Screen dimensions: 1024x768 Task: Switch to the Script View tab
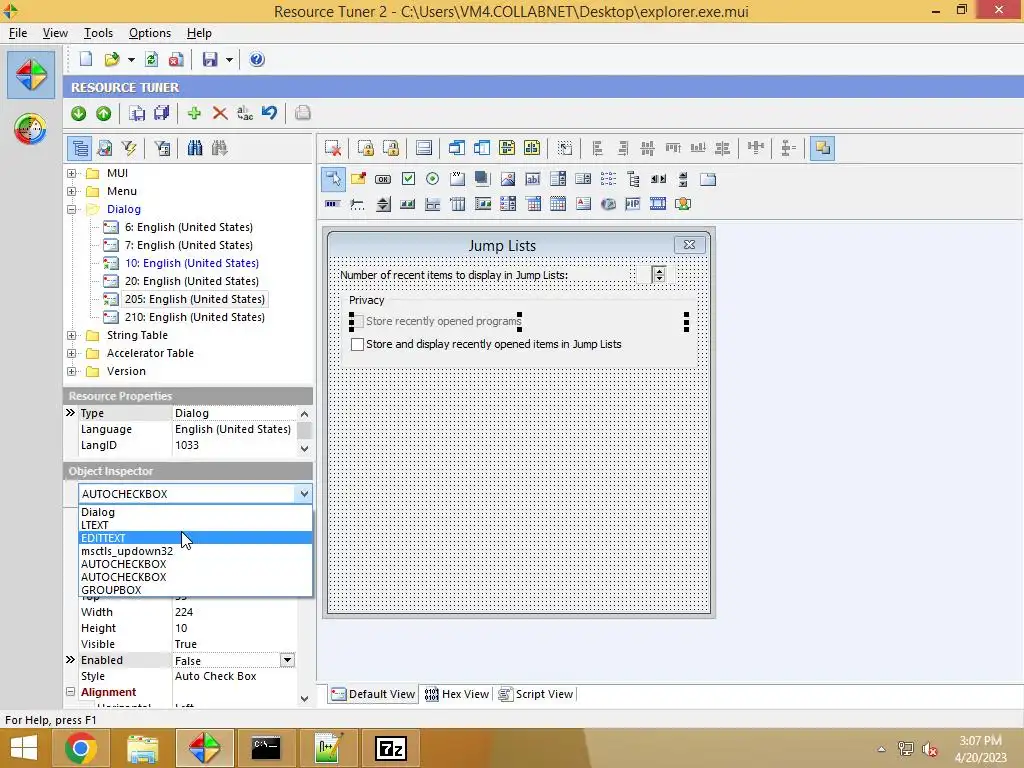click(536, 694)
